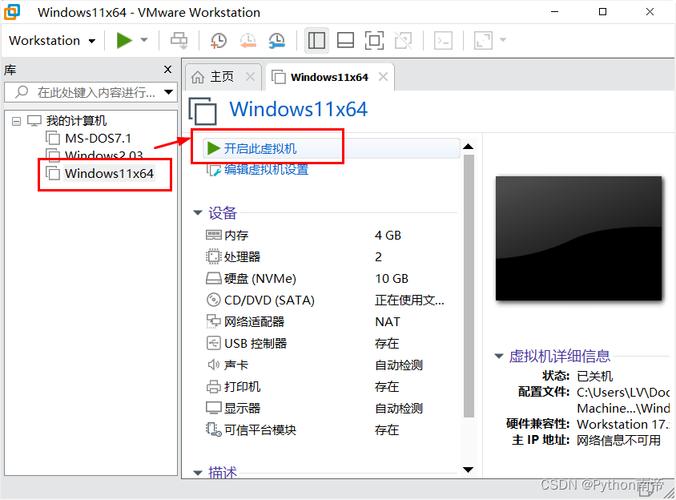Select the Windows2.03 virtual machine
Viewport: 676px width, 500px height.
pyautogui.click(x=104, y=154)
